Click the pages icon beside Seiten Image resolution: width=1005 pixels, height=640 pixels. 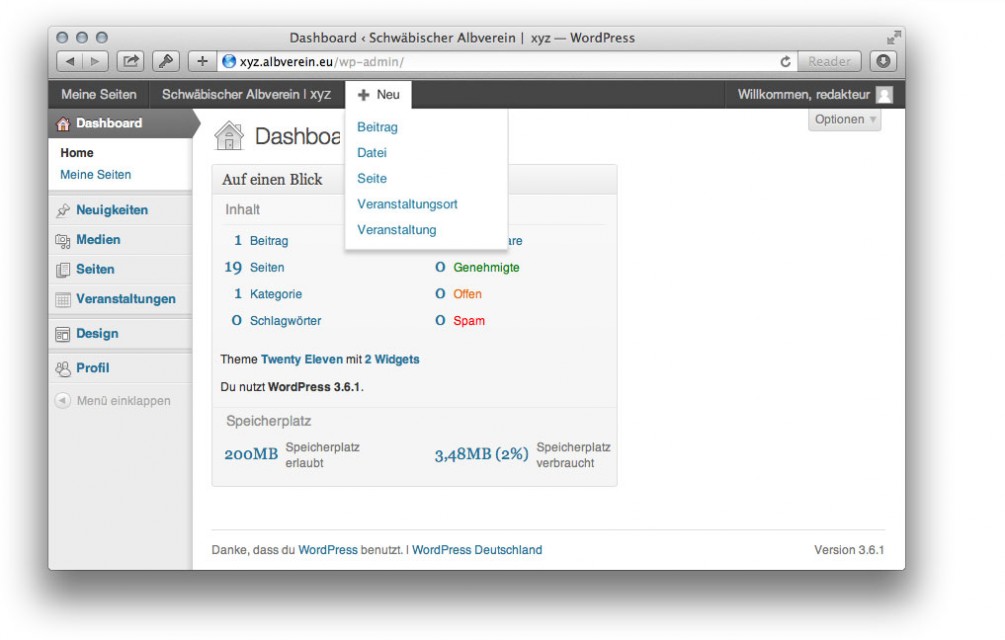(63, 270)
